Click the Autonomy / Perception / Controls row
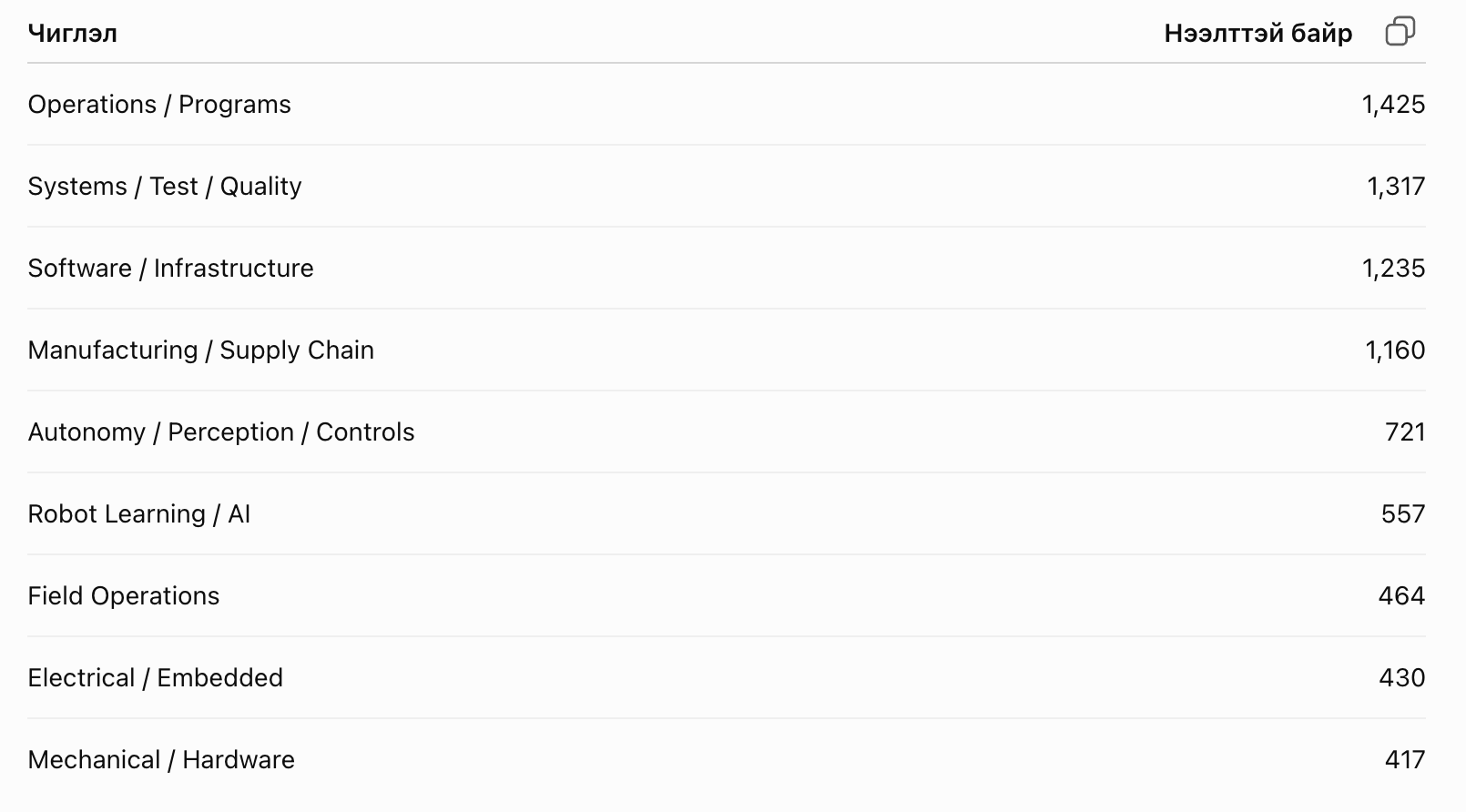This screenshot has height=812, width=1466. click(727, 432)
